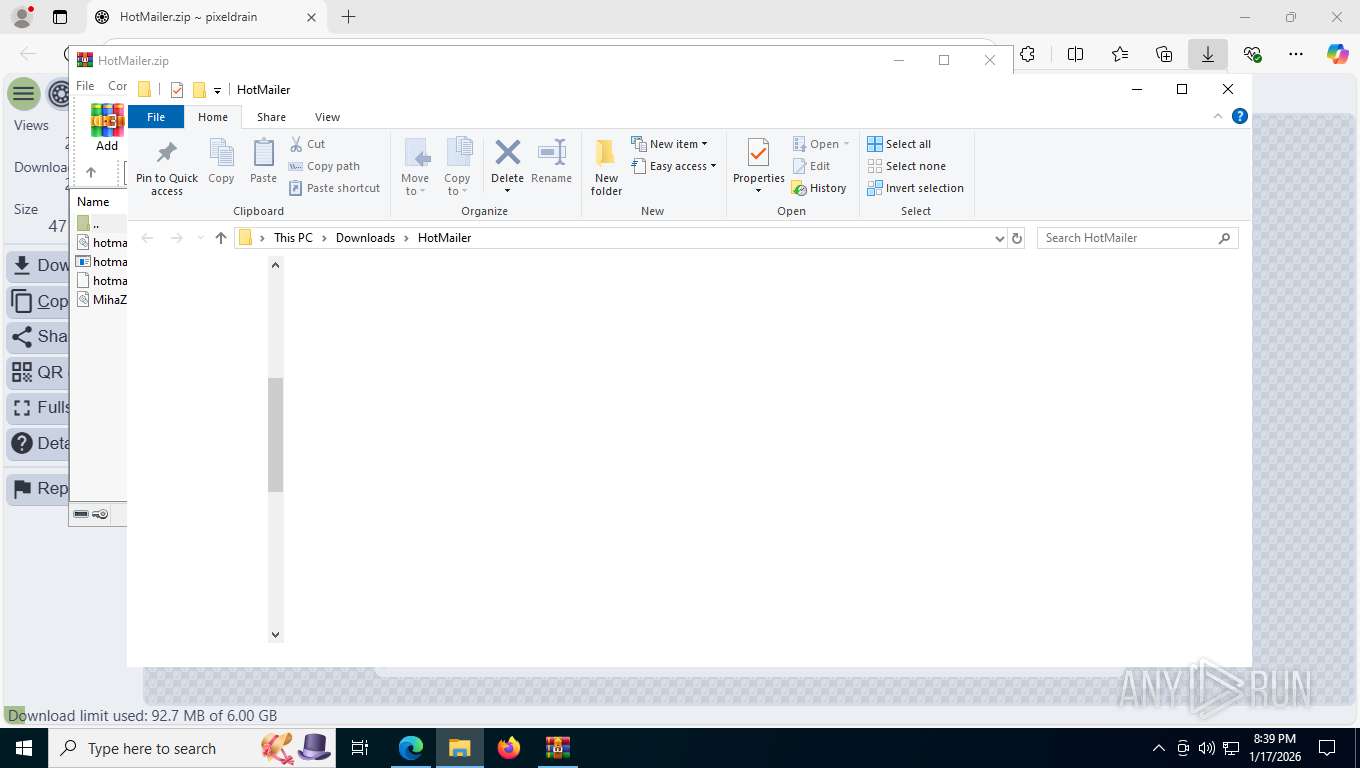Refresh the HotMailer folder view

point(1017,238)
